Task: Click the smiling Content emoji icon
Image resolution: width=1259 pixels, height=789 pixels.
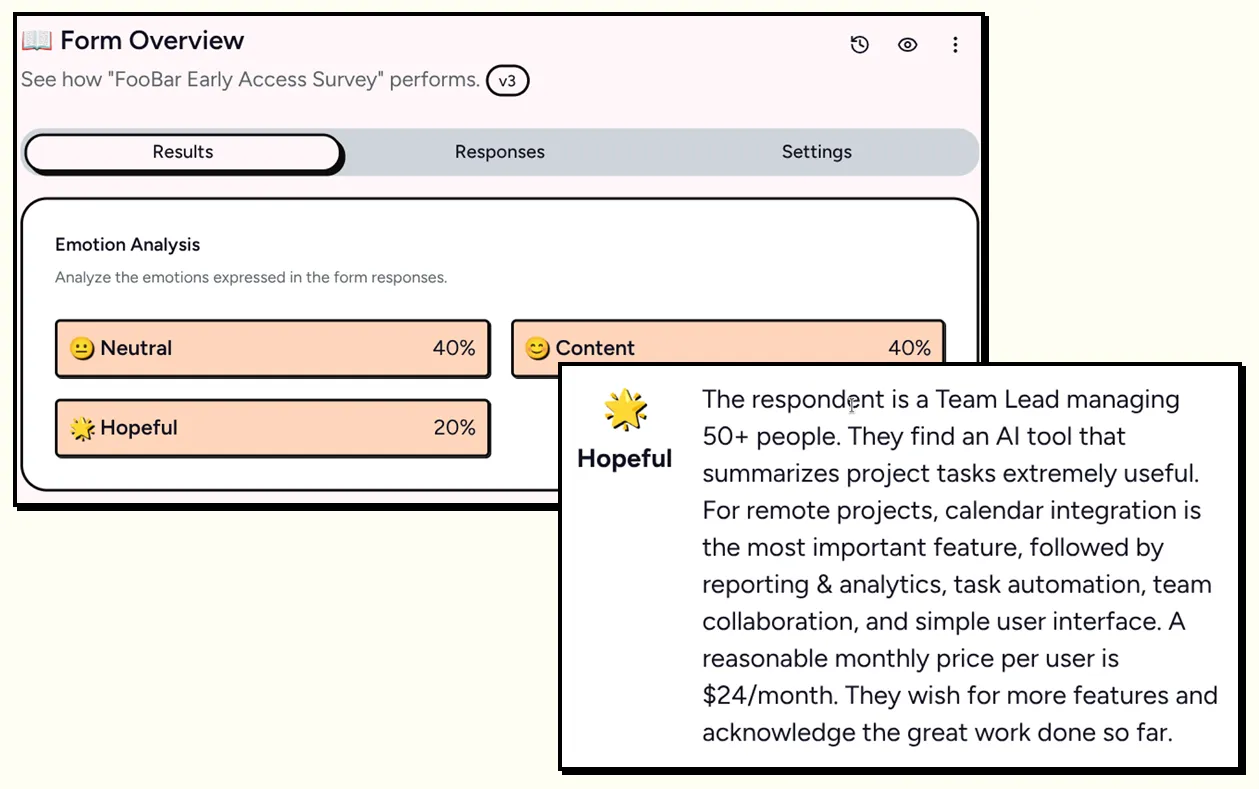Action: click(537, 348)
